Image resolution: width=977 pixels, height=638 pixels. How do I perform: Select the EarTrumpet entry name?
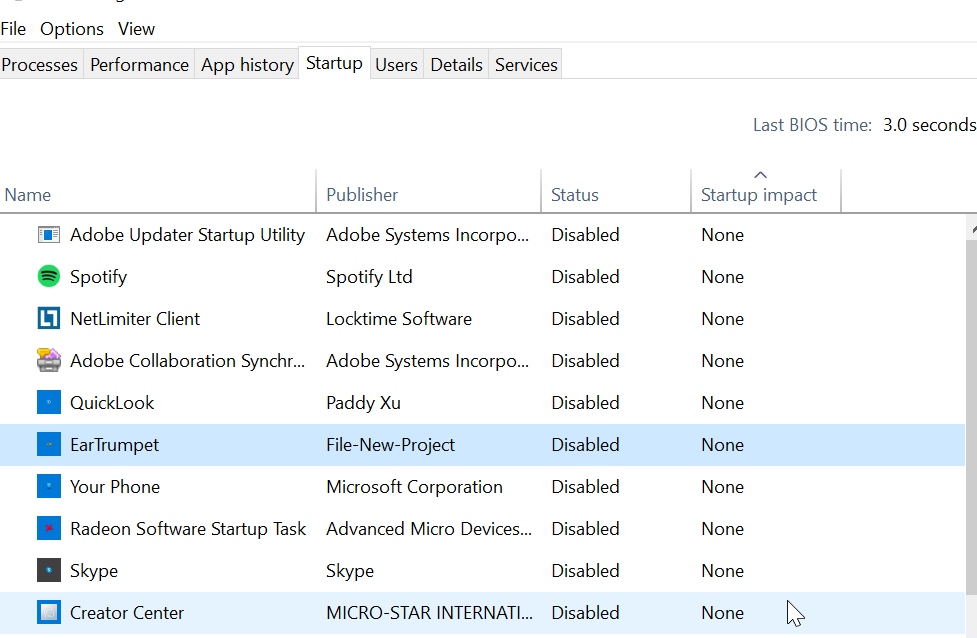coord(115,445)
